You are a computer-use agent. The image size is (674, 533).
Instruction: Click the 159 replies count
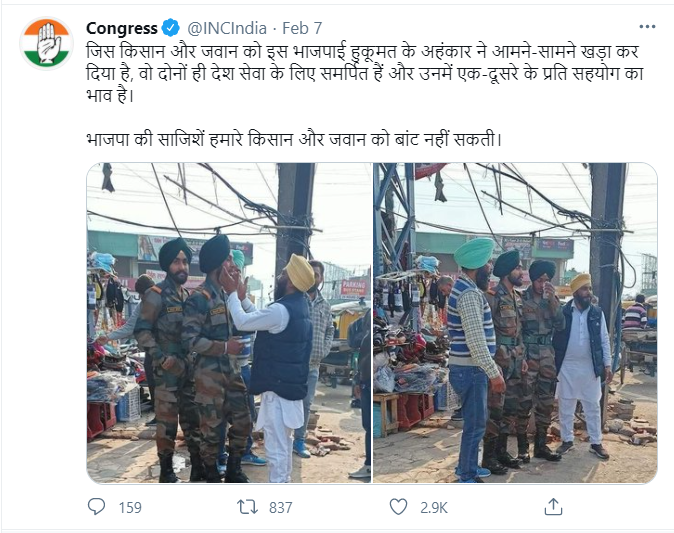pyautogui.click(x=130, y=508)
